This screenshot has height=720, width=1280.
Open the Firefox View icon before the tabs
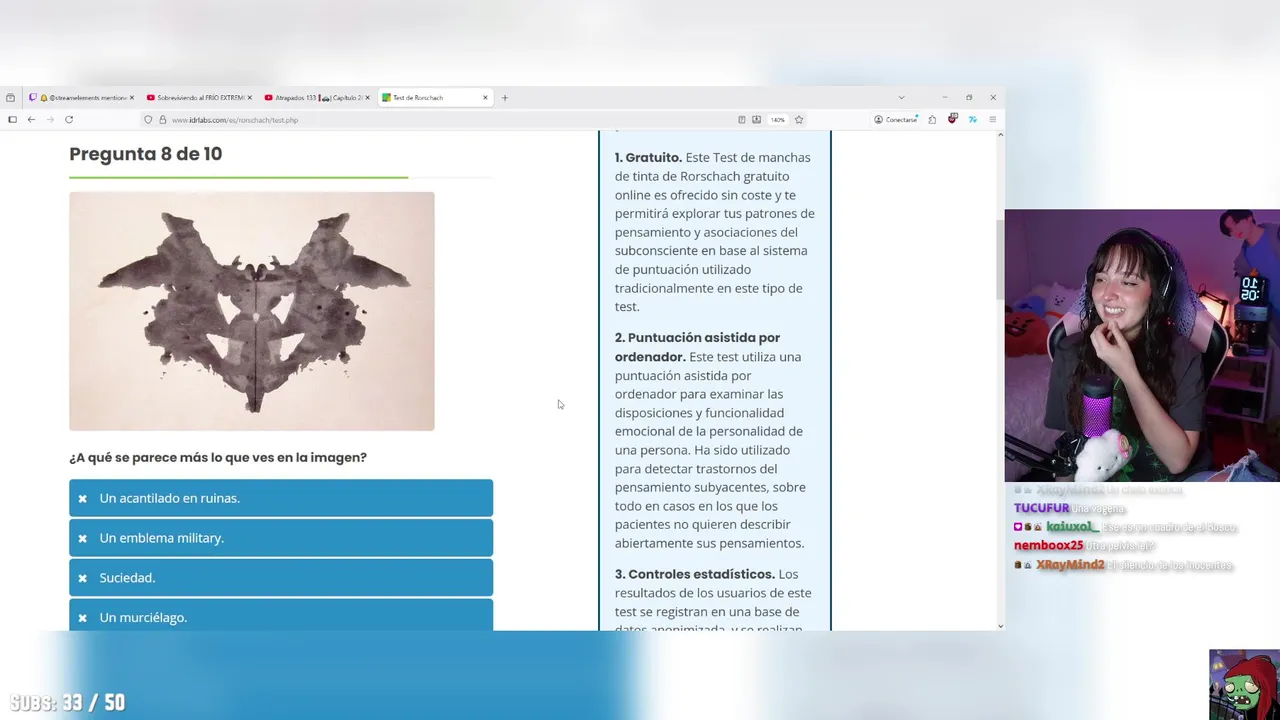coord(10,98)
